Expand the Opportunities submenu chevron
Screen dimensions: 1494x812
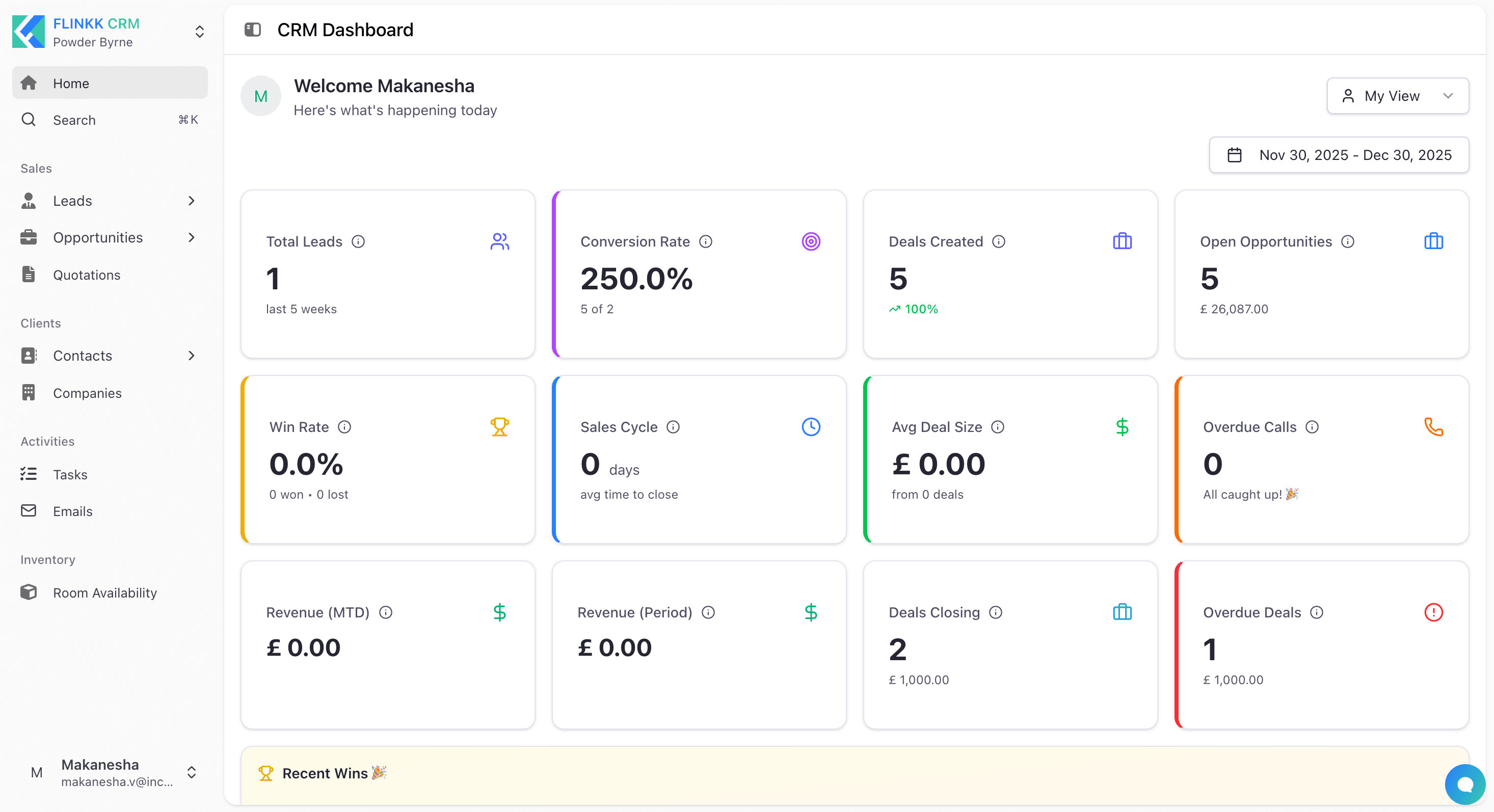click(192, 237)
